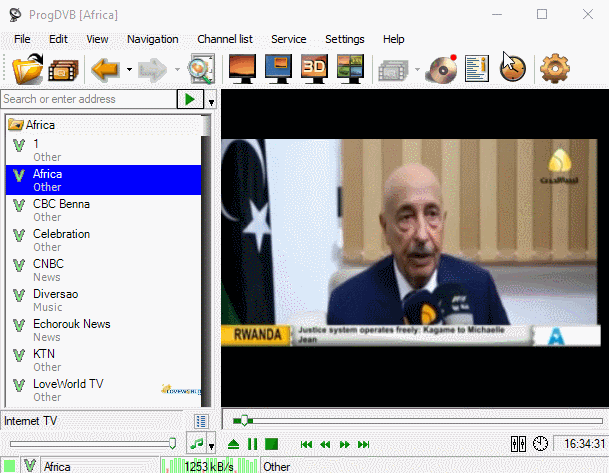Click the small clock timer icon
609x473 pixels.
pos(540,443)
